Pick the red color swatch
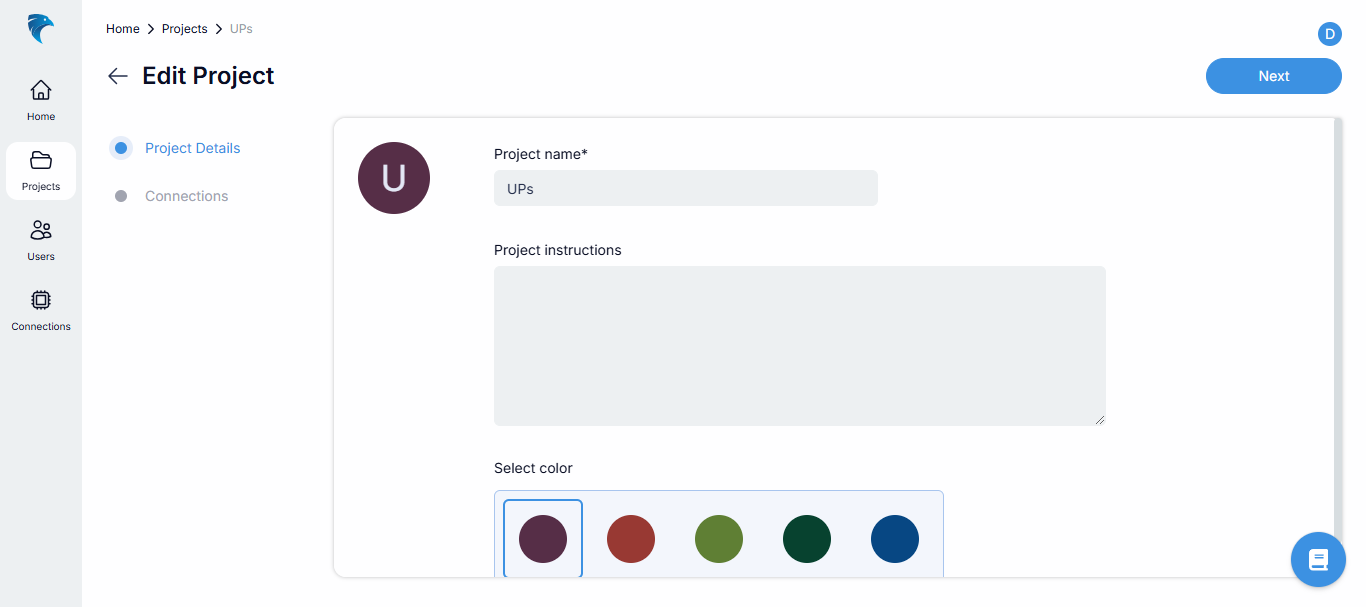Screen dimensions: 1366x607 tap(631, 539)
